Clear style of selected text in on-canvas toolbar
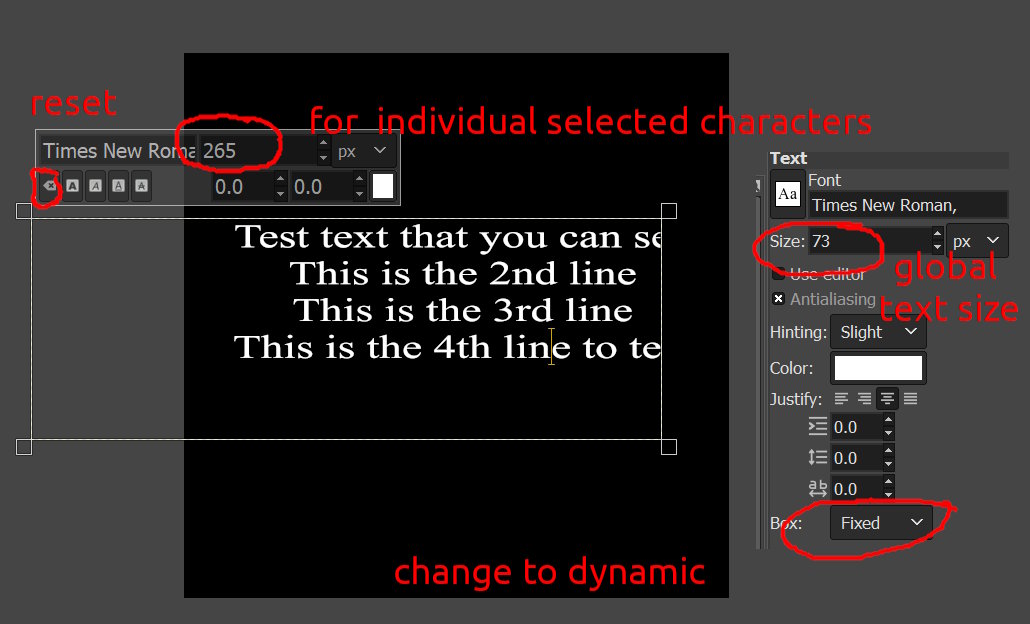Screen dimensions: 1030x624 point(49,186)
